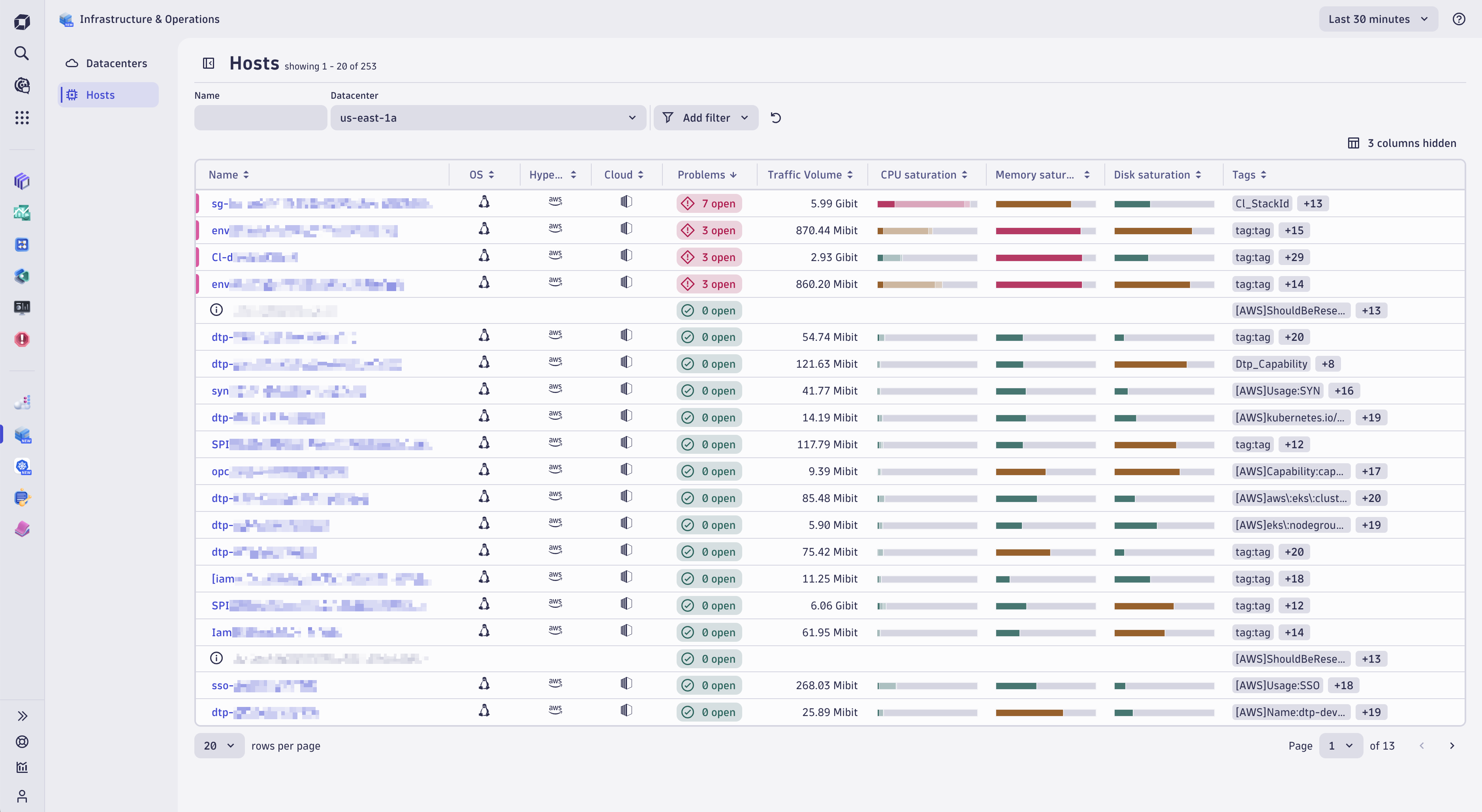Collapse the Hosts panel using the sidebar toggle icon

(x=208, y=63)
